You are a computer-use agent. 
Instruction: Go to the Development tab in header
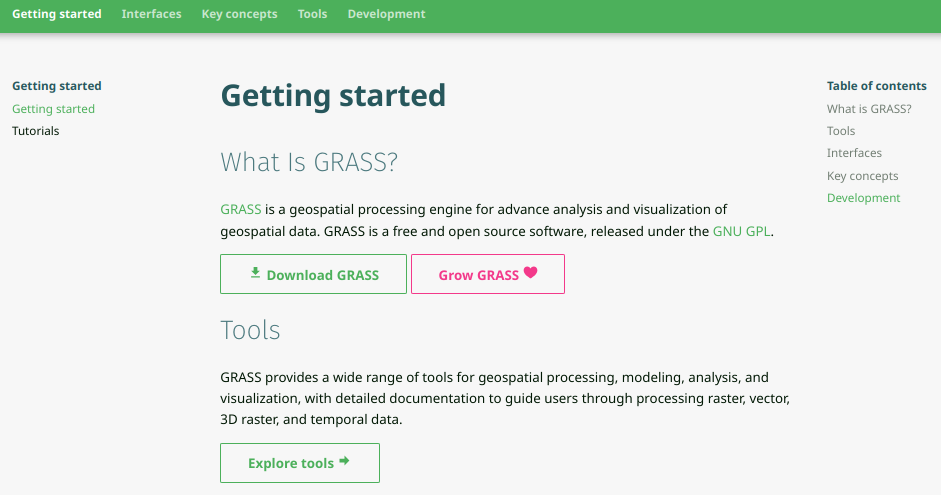click(386, 14)
